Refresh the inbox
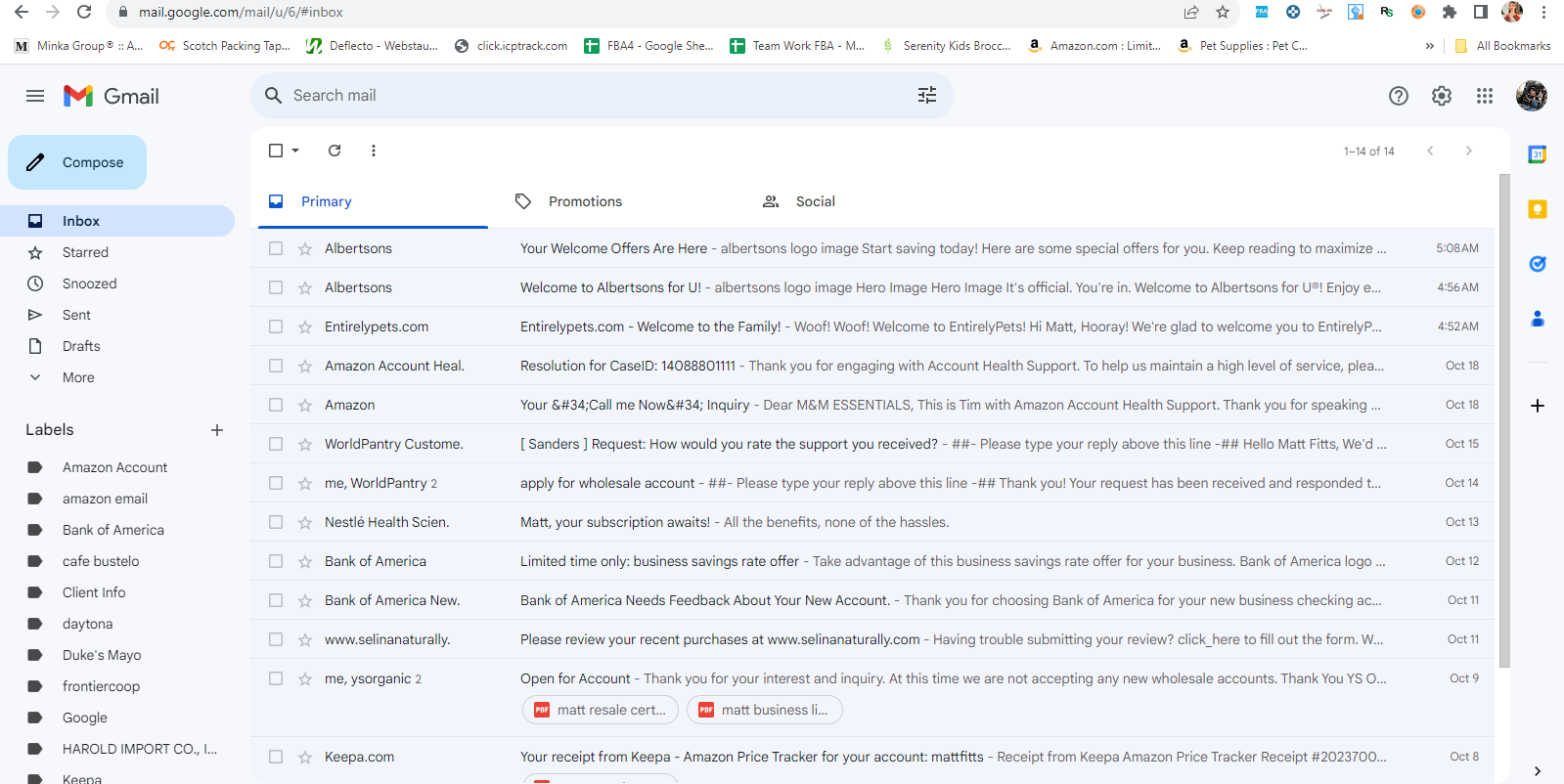 (x=335, y=151)
